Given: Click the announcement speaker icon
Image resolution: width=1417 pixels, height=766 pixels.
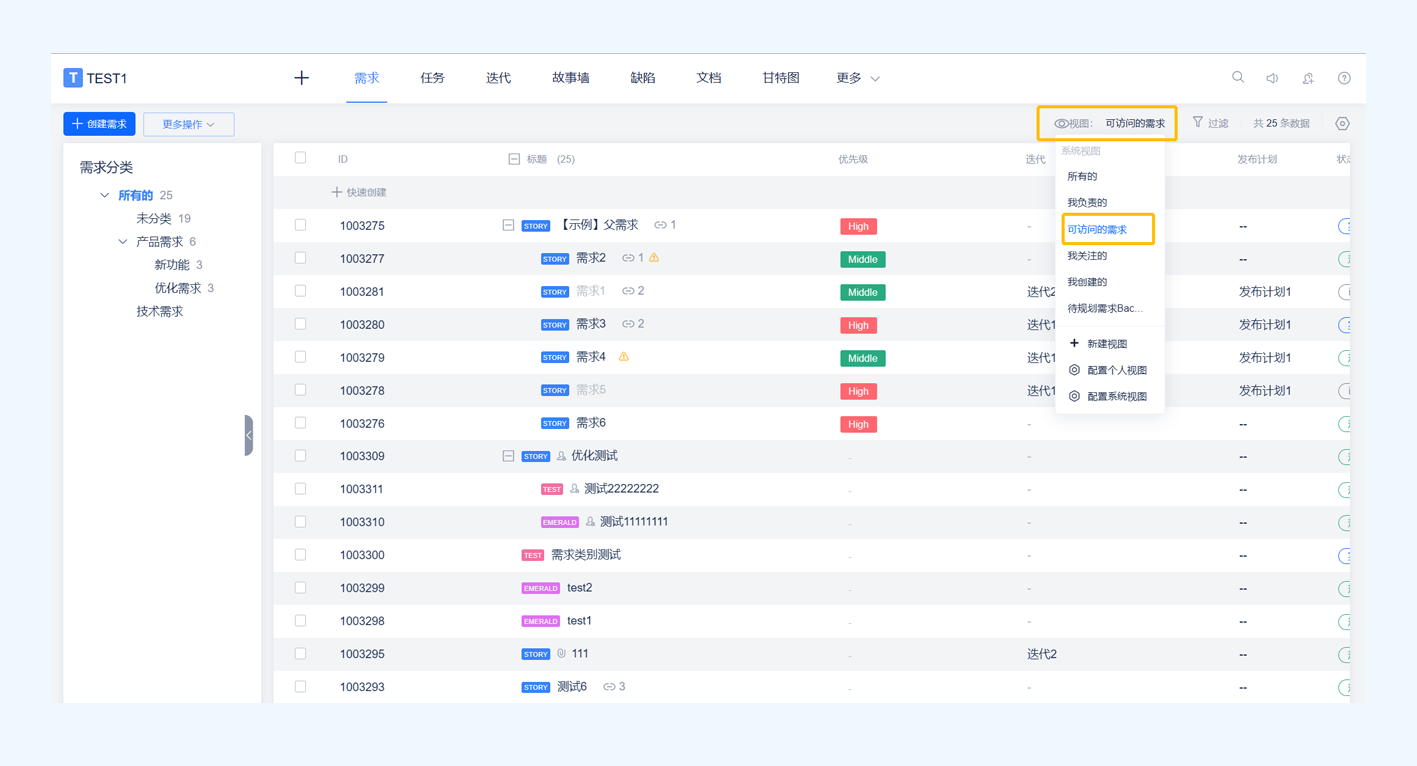Looking at the screenshot, I should click(1272, 78).
